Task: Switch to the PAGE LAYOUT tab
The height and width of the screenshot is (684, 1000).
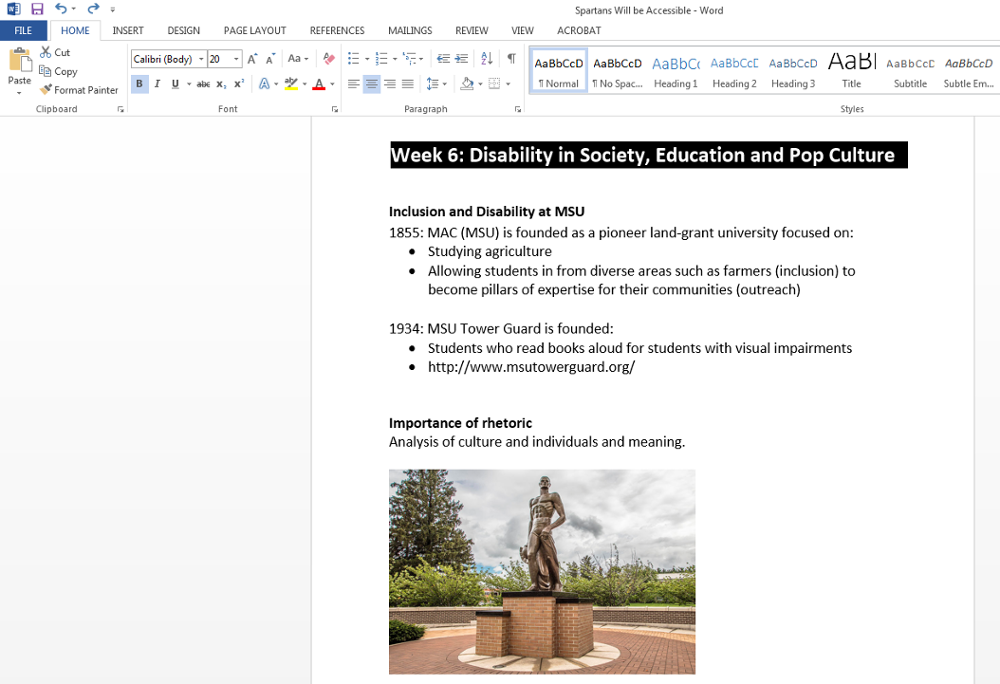Action: (255, 31)
